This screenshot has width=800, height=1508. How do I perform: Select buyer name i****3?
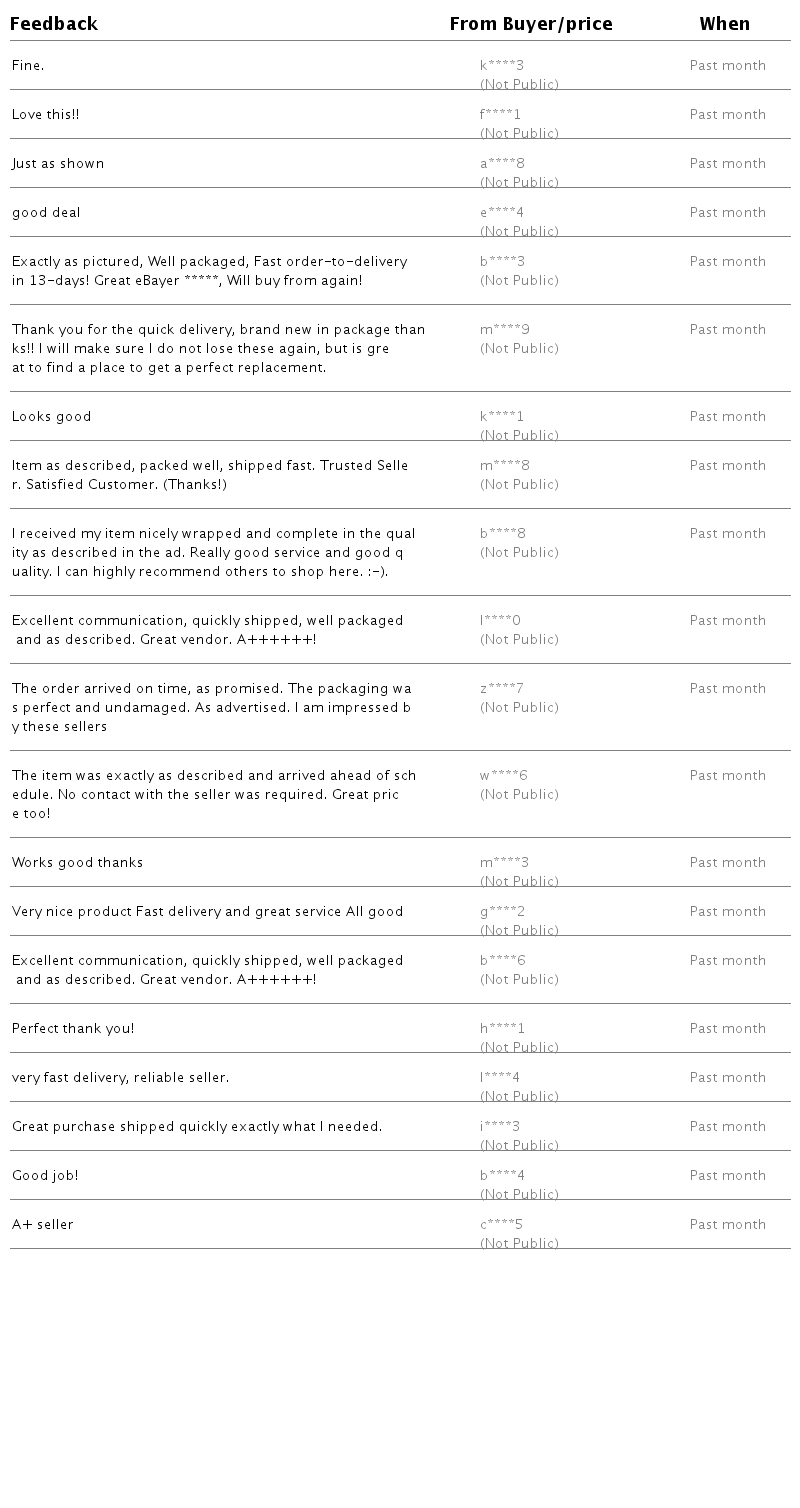click(x=500, y=1127)
